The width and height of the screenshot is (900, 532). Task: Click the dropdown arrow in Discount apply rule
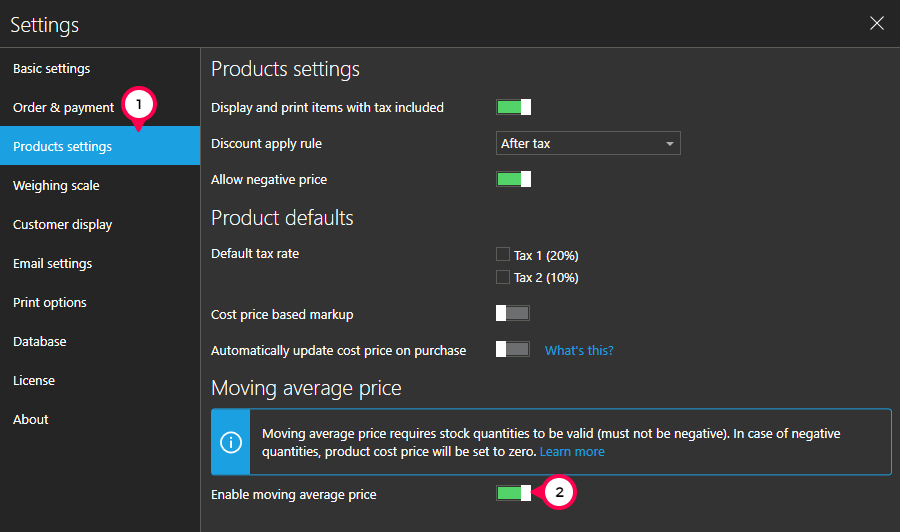(669, 143)
